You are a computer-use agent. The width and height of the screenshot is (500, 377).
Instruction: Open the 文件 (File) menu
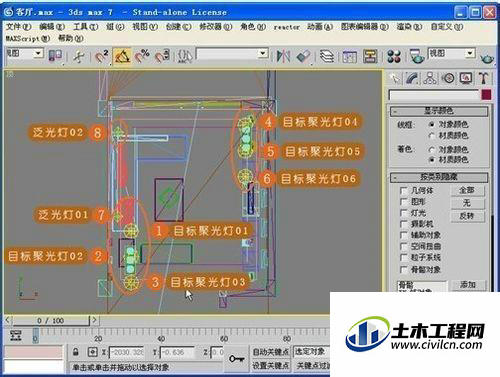19,27
